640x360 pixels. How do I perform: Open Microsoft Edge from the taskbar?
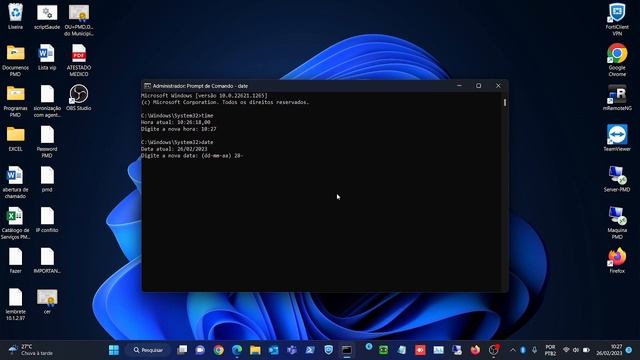pyautogui.click(x=237, y=350)
